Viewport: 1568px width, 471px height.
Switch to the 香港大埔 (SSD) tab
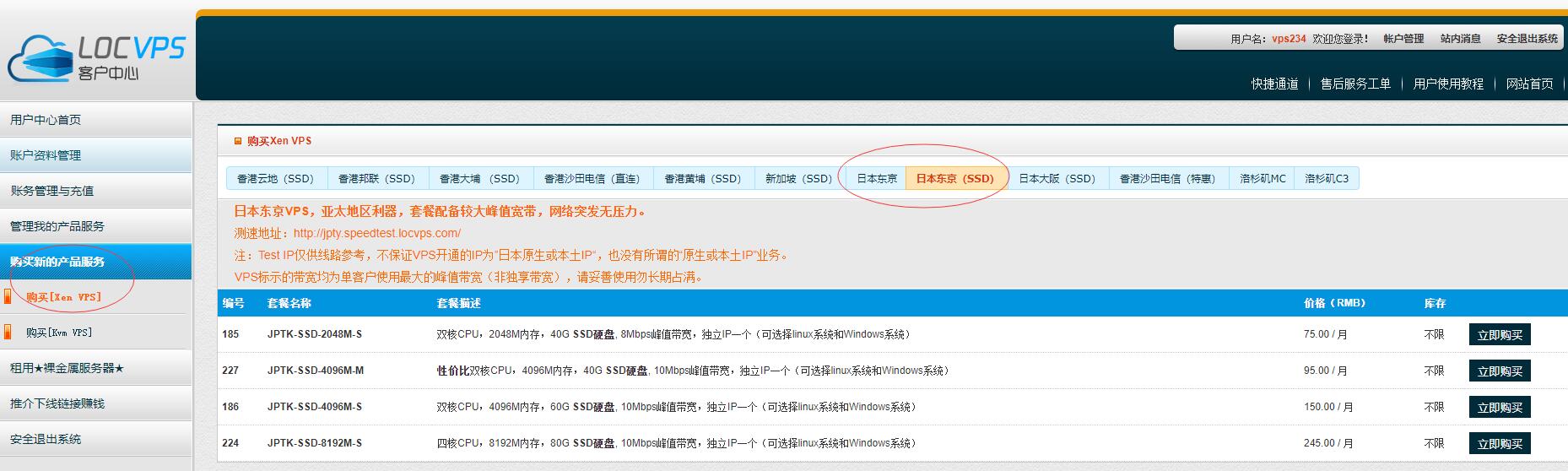479,178
